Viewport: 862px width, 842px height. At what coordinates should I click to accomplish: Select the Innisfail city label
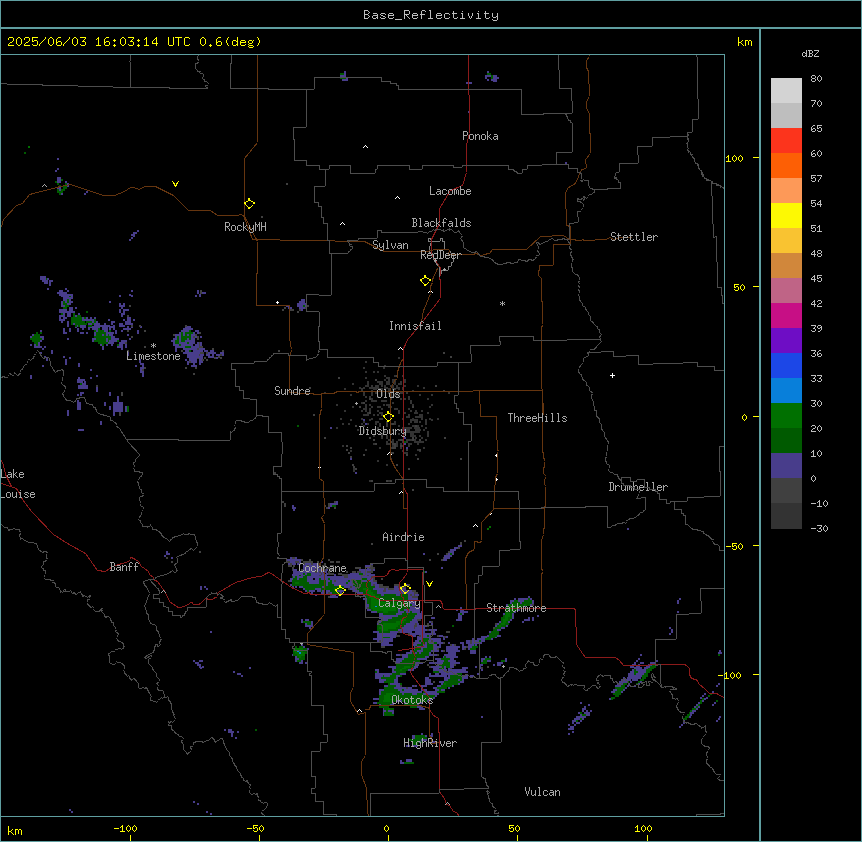tap(415, 326)
